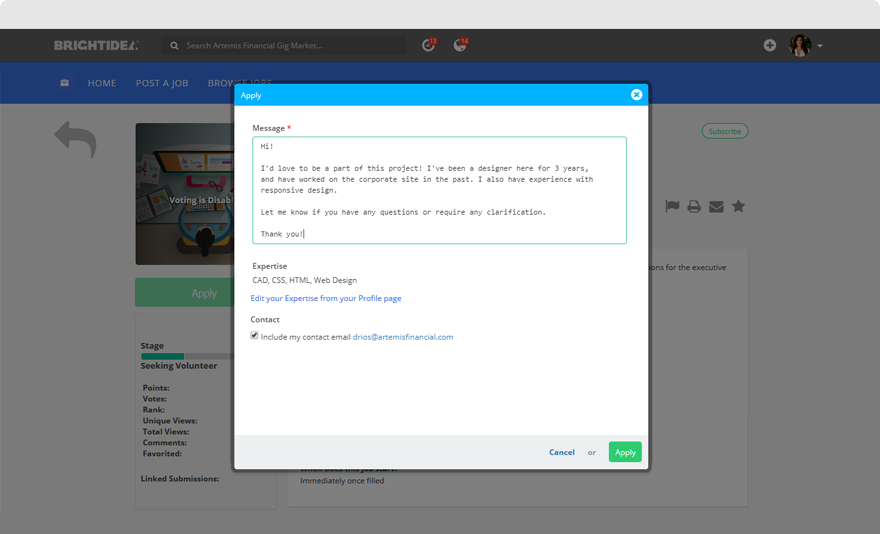Click inside the Message text area
Viewport: 880px width, 534px height.
439,190
